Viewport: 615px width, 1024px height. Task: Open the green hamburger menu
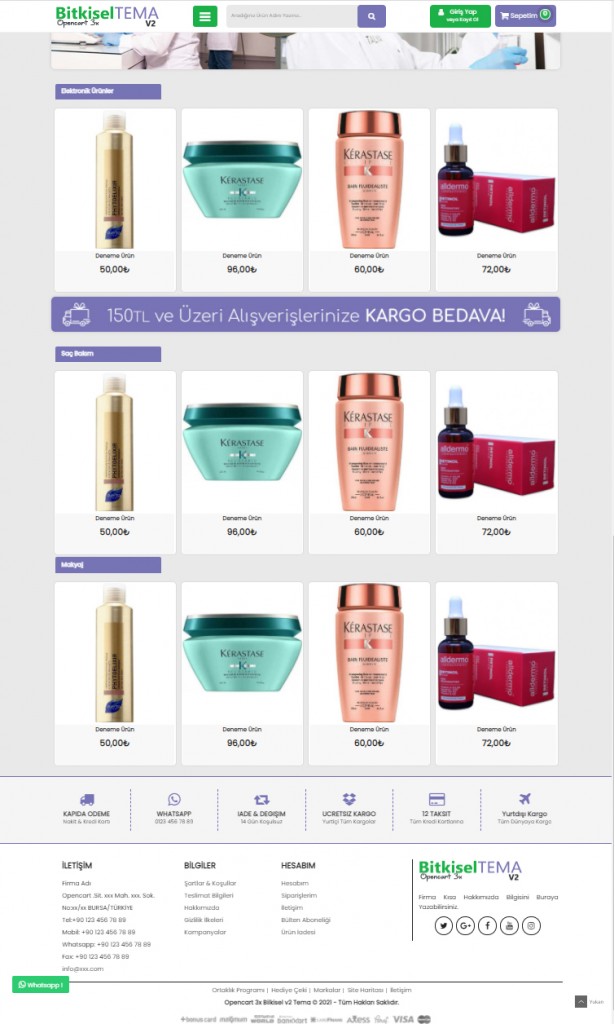(x=205, y=16)
